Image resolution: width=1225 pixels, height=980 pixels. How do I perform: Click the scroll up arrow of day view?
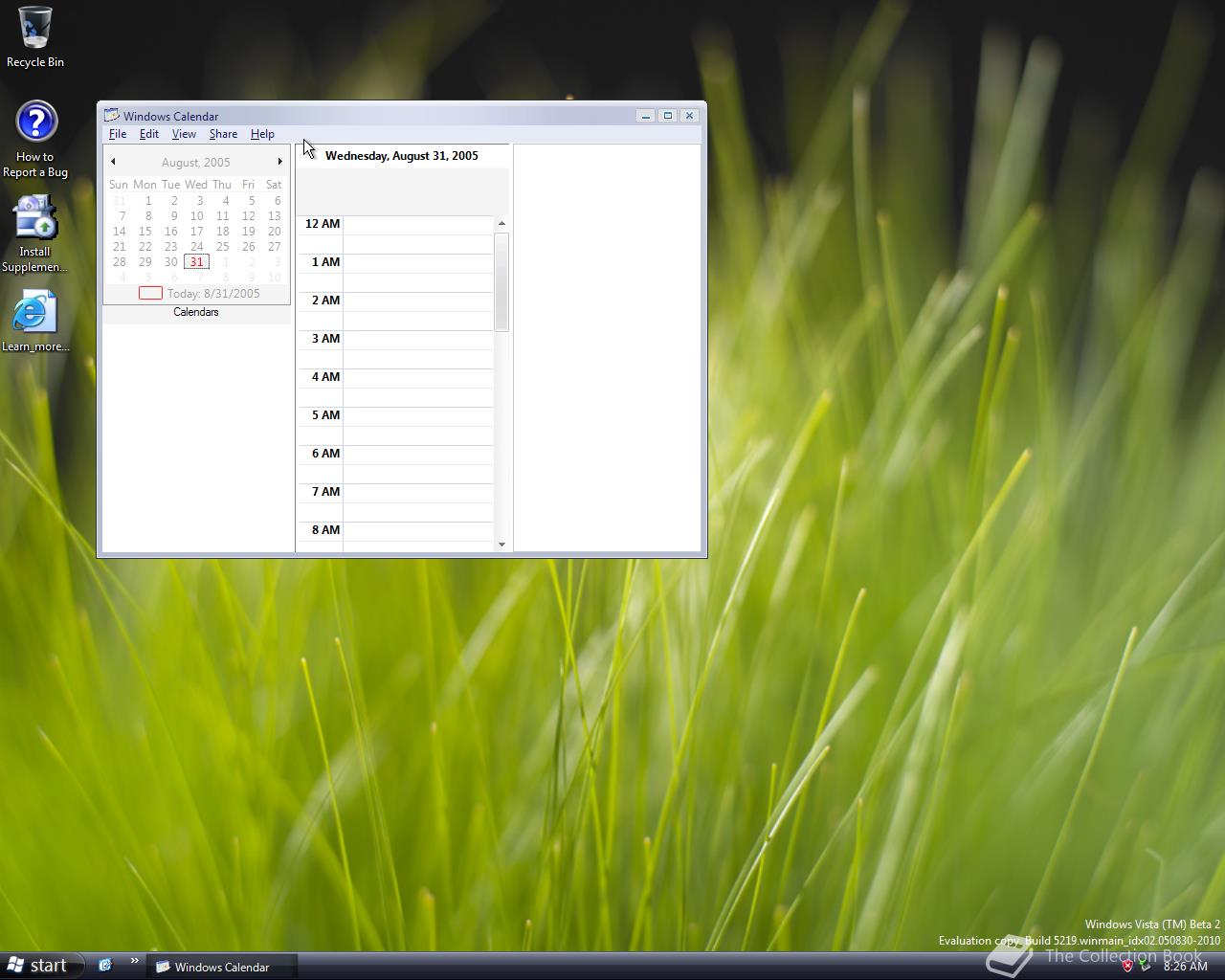click(x=501, y=223)
